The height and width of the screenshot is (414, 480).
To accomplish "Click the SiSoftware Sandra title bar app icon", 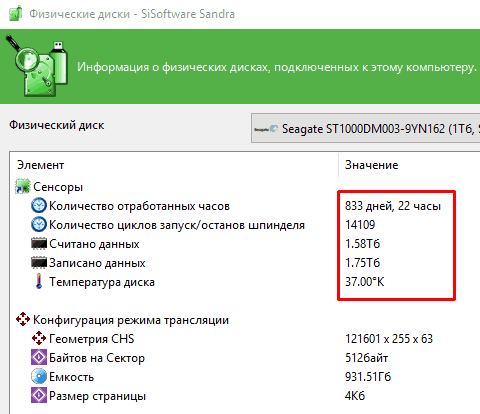I will tap(15, 14).
